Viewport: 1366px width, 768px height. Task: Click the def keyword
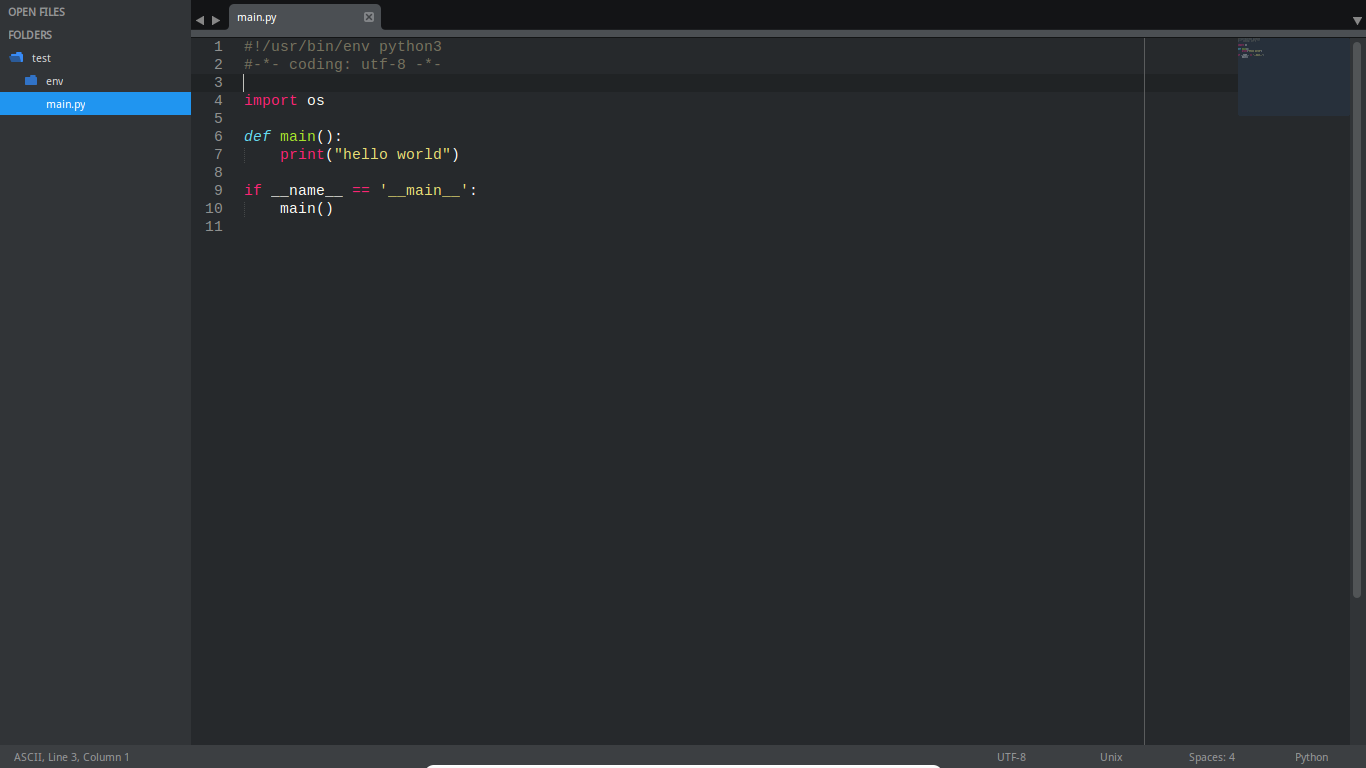click(257, 137)
